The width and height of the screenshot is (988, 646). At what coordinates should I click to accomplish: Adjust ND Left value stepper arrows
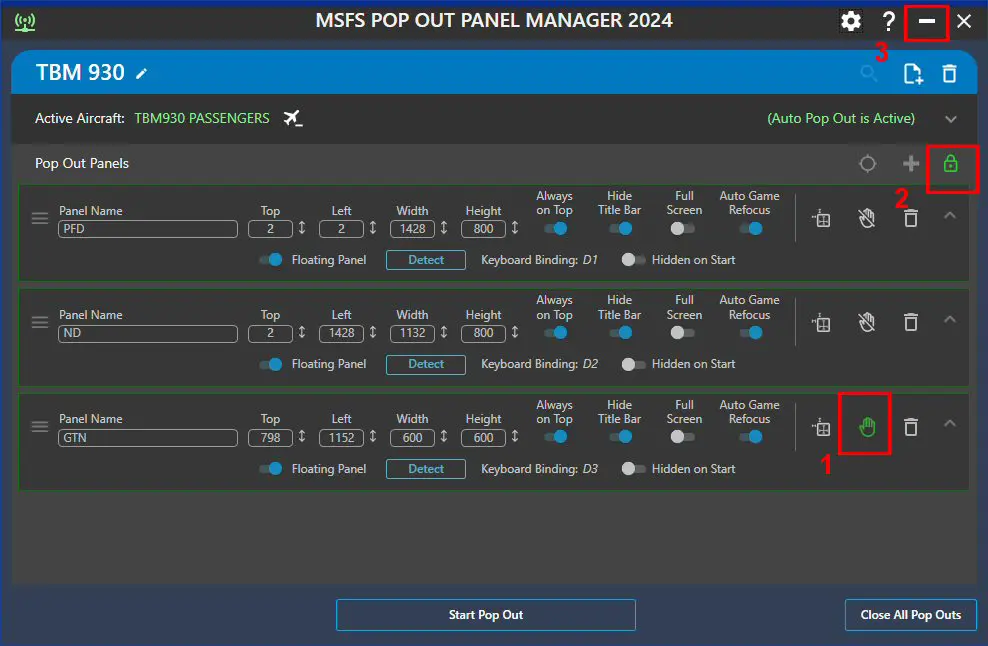[373, 332]
